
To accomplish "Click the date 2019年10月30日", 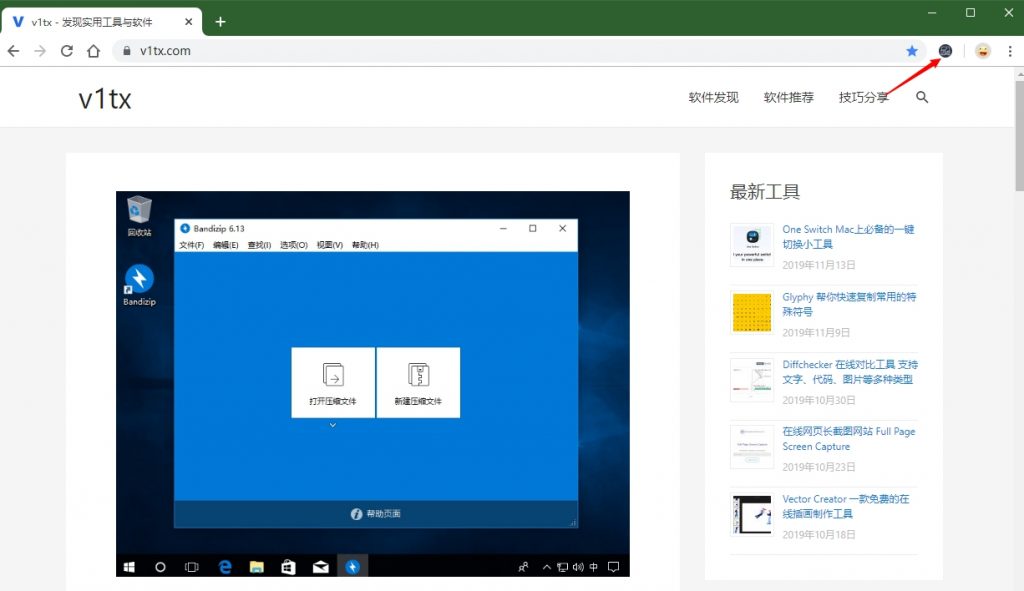I will [818, 400].
